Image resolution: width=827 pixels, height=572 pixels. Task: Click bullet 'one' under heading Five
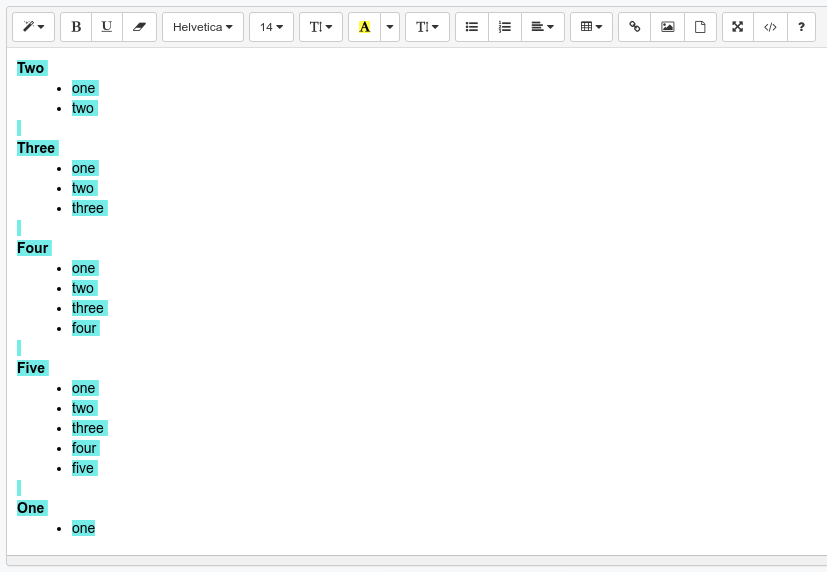coord(84,389)
